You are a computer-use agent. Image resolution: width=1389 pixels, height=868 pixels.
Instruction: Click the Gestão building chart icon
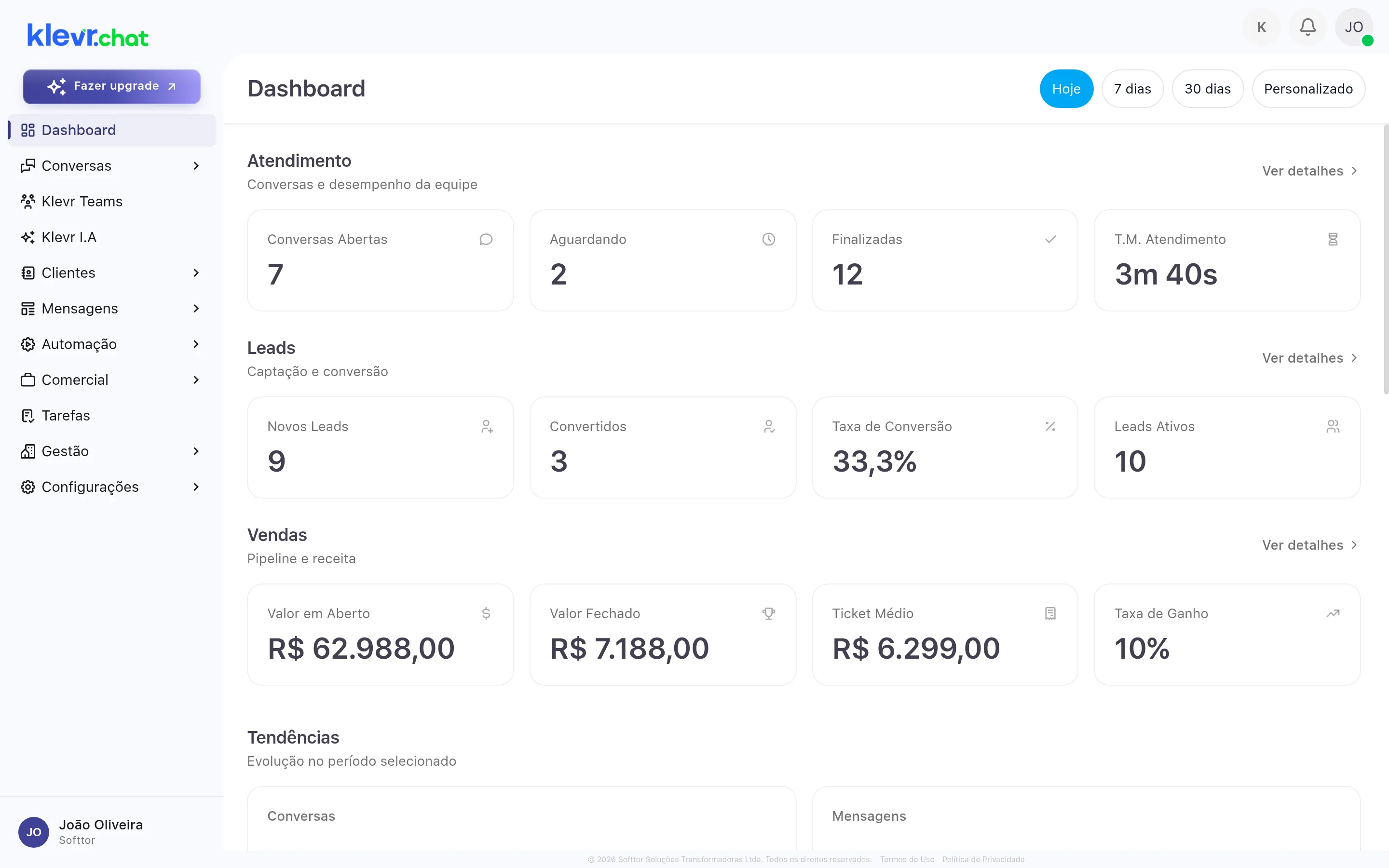27,451
